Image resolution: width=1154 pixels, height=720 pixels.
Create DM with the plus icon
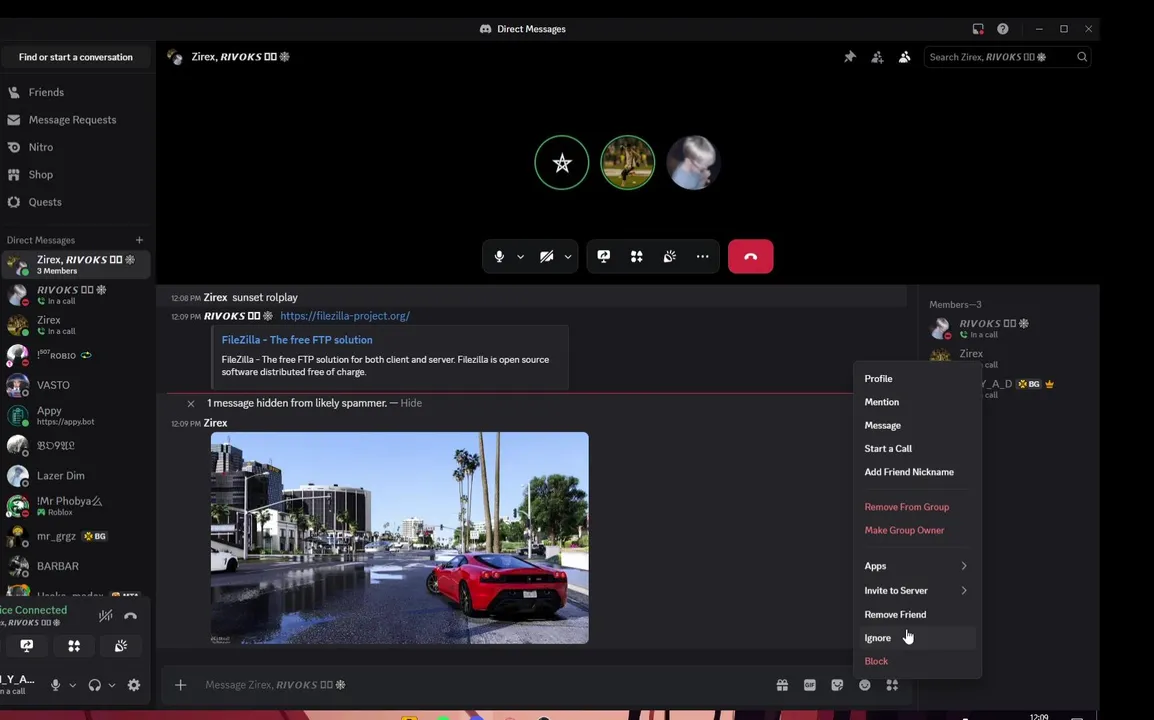(139, 240)
